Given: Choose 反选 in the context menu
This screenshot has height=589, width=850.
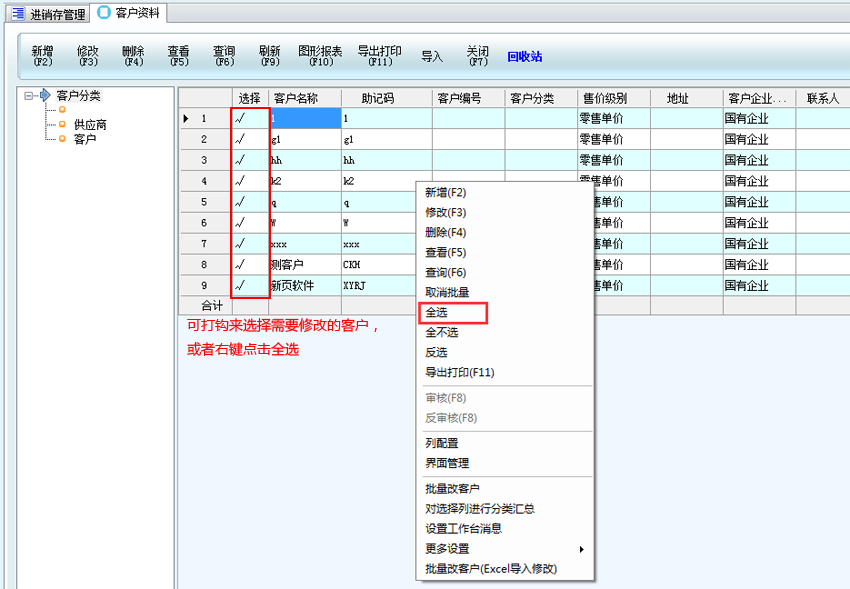Looking at the screenshot, I should [437, 353].
